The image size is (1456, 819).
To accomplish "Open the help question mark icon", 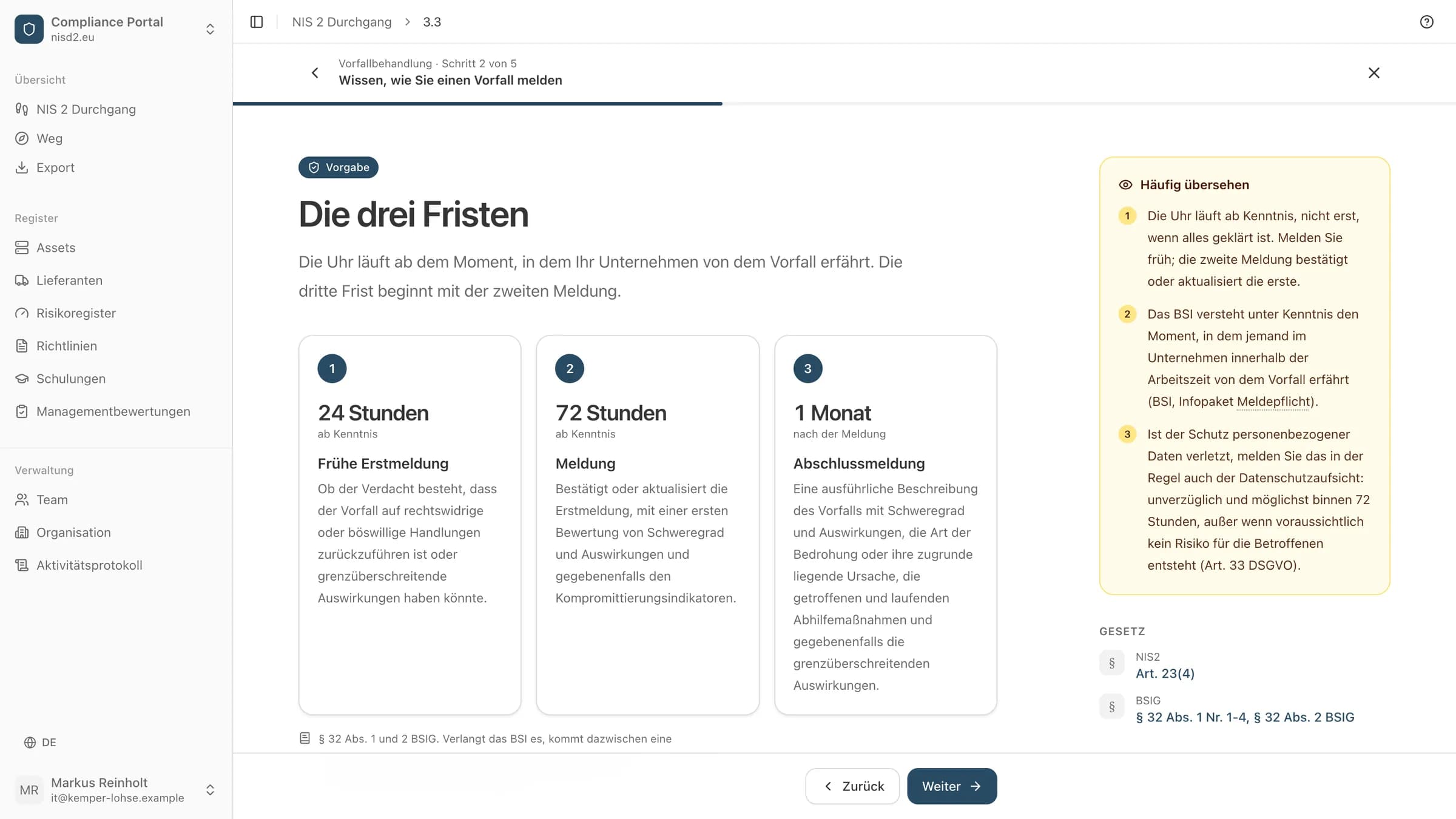I will [1427, 22].
